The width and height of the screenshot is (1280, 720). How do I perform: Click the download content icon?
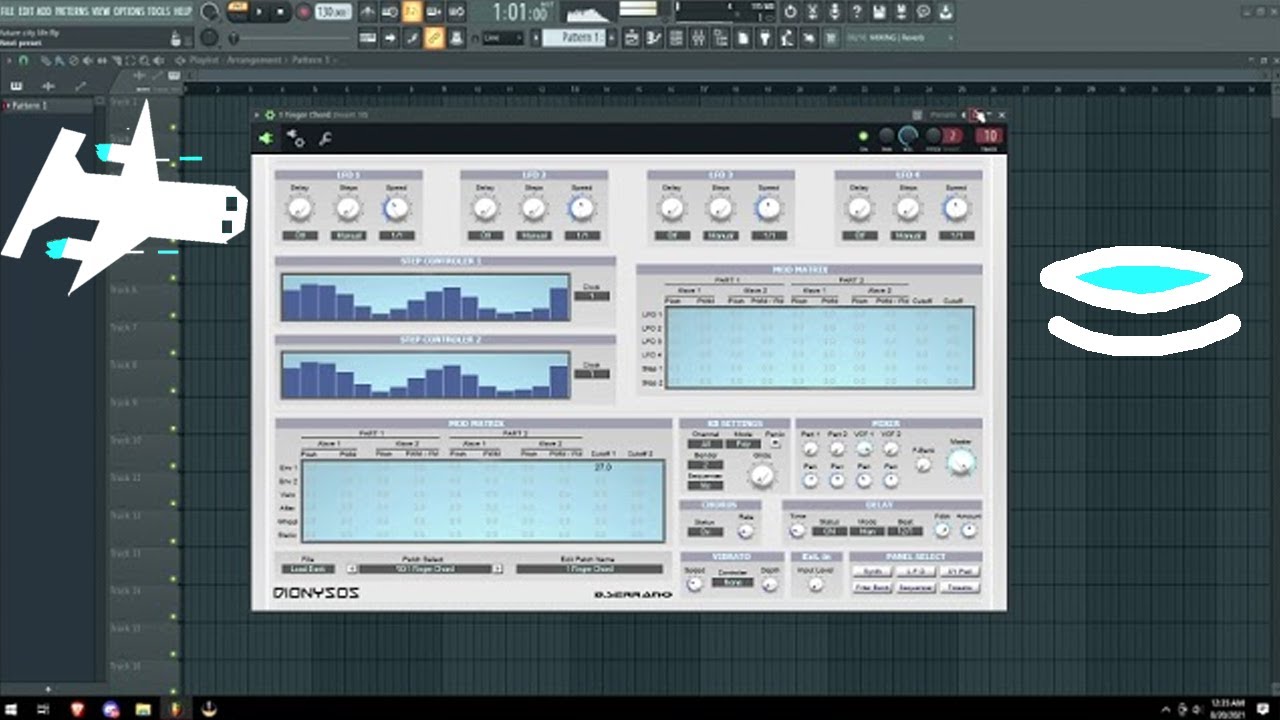point(945,13)
